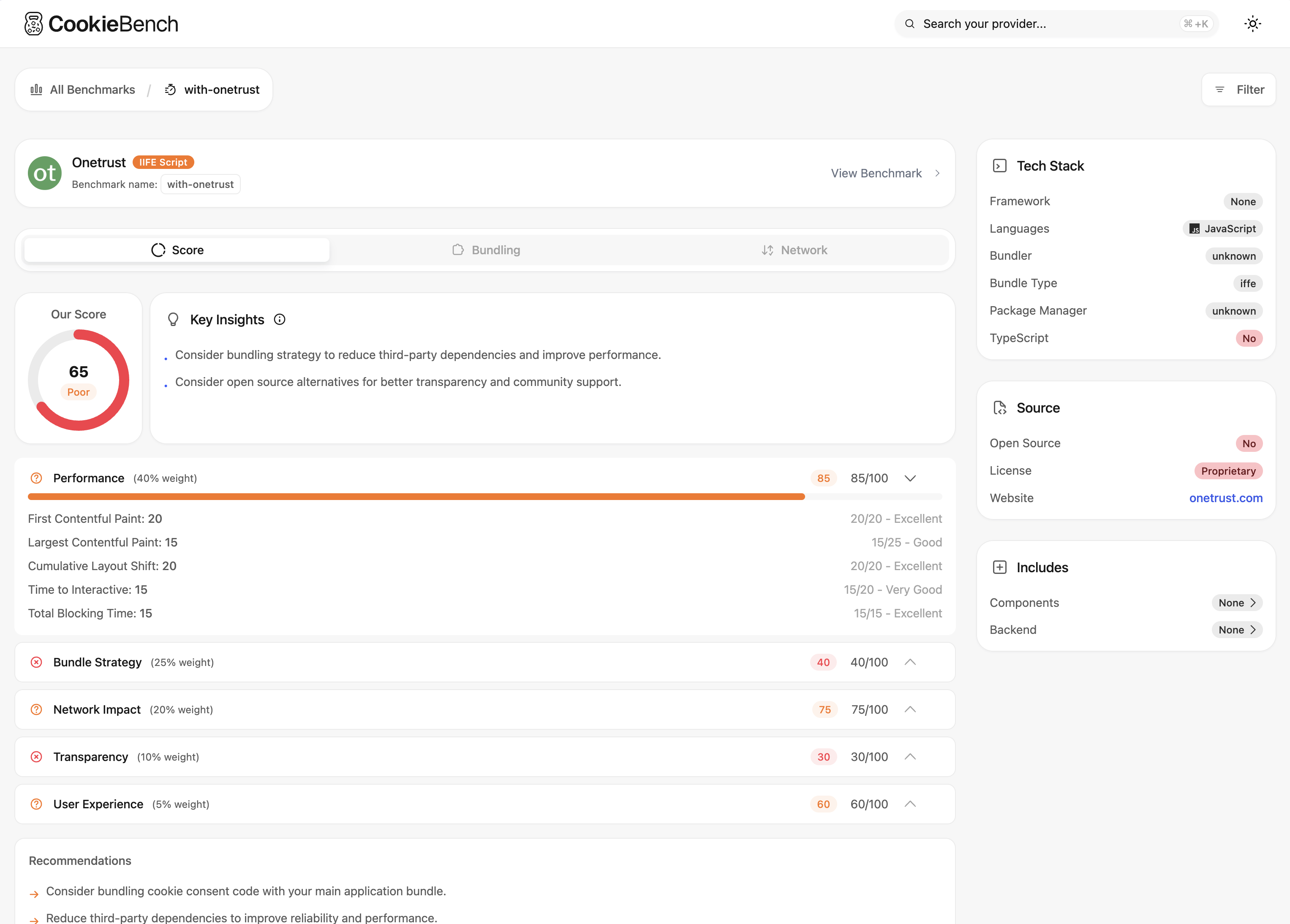Click the Performance question mark icon
The image size is (1290, 924).
36,478
